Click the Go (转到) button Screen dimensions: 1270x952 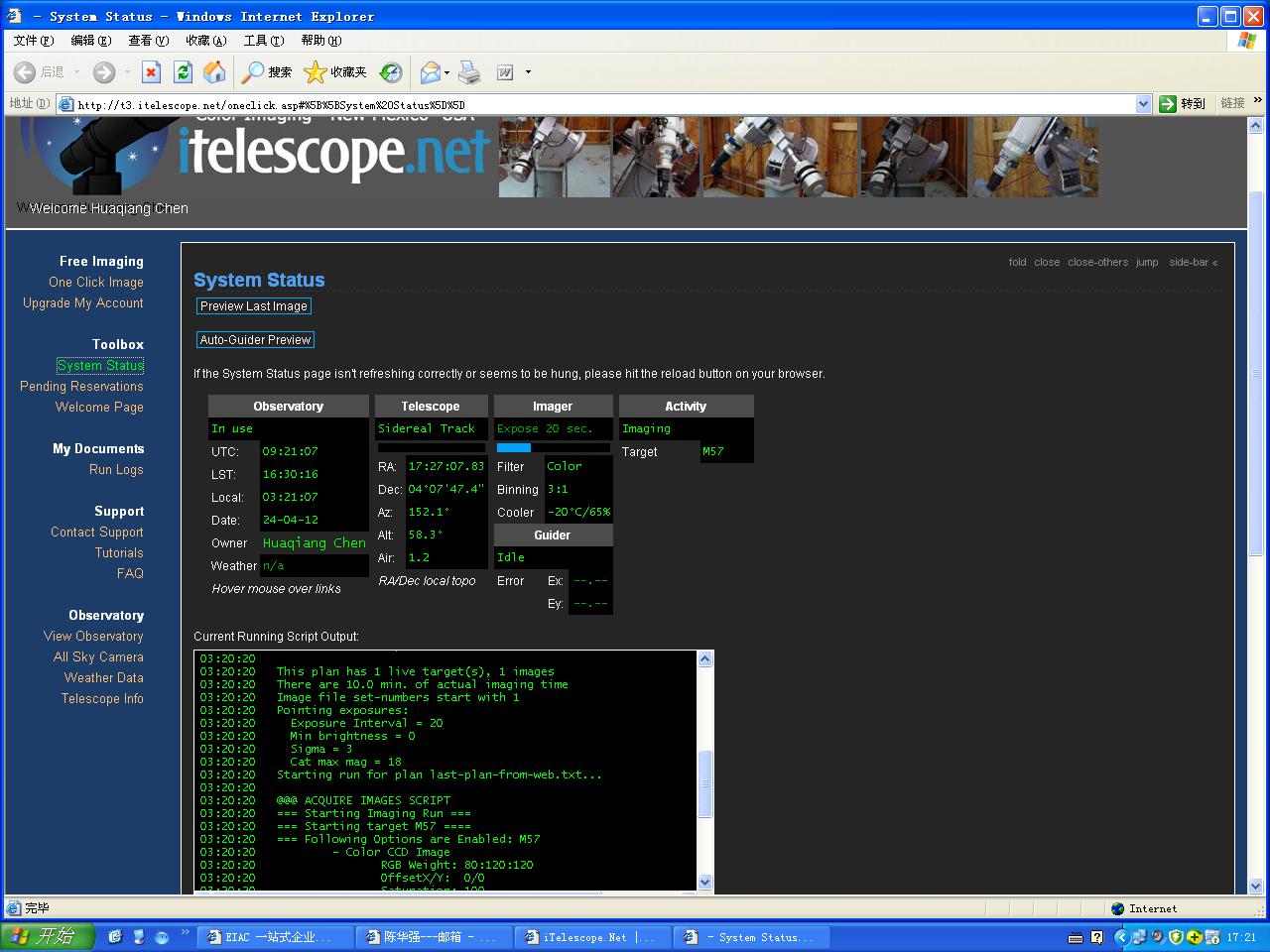point(1183,104)
